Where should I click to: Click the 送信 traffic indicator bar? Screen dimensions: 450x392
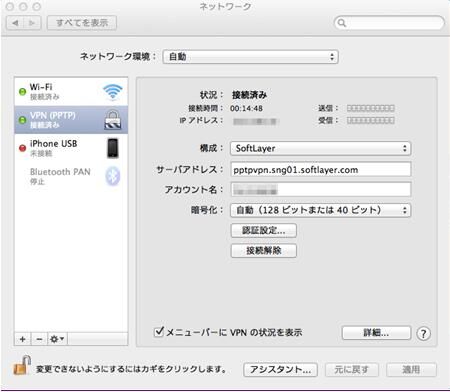370,108
